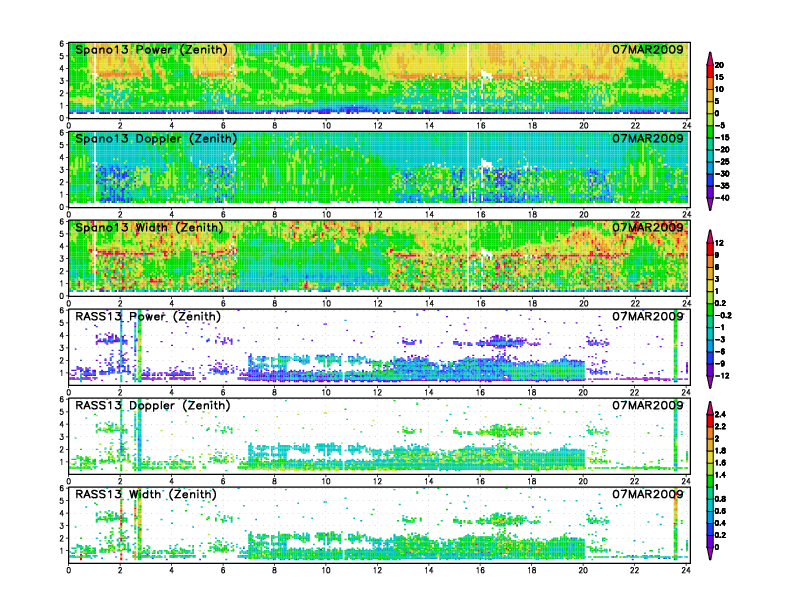Screen dimensions: 792x612
Task: Pick the red segment beside colorbar label 2.2
Action: point(710,421)
